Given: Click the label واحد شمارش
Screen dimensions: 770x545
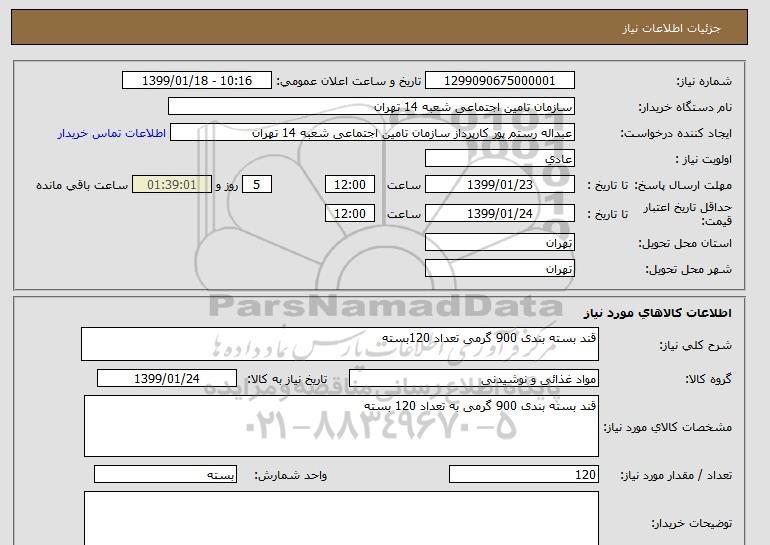Looking at the screenshot, I should coord(291,475).
